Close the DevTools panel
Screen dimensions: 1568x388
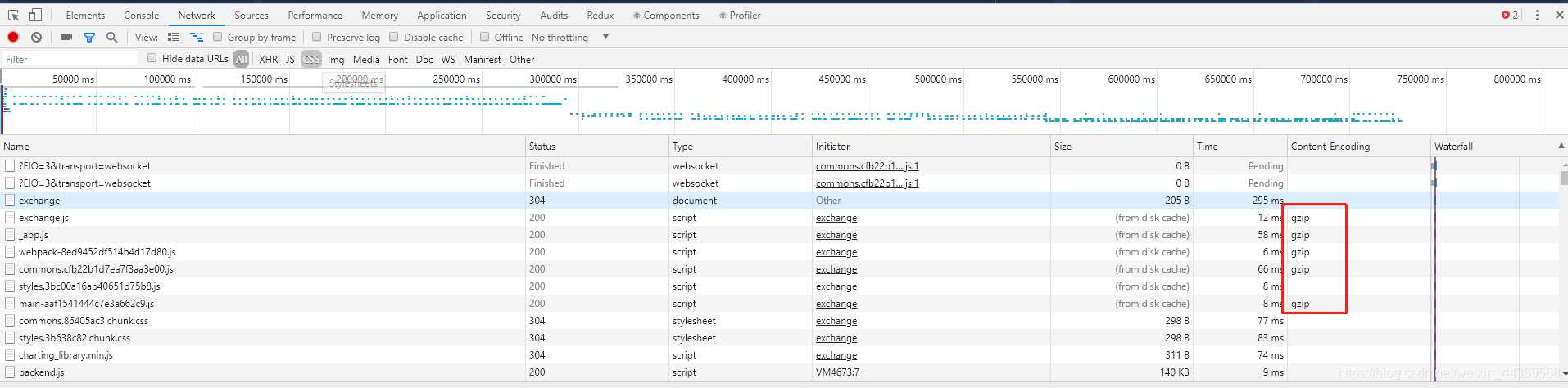(x=1559, y=15)
